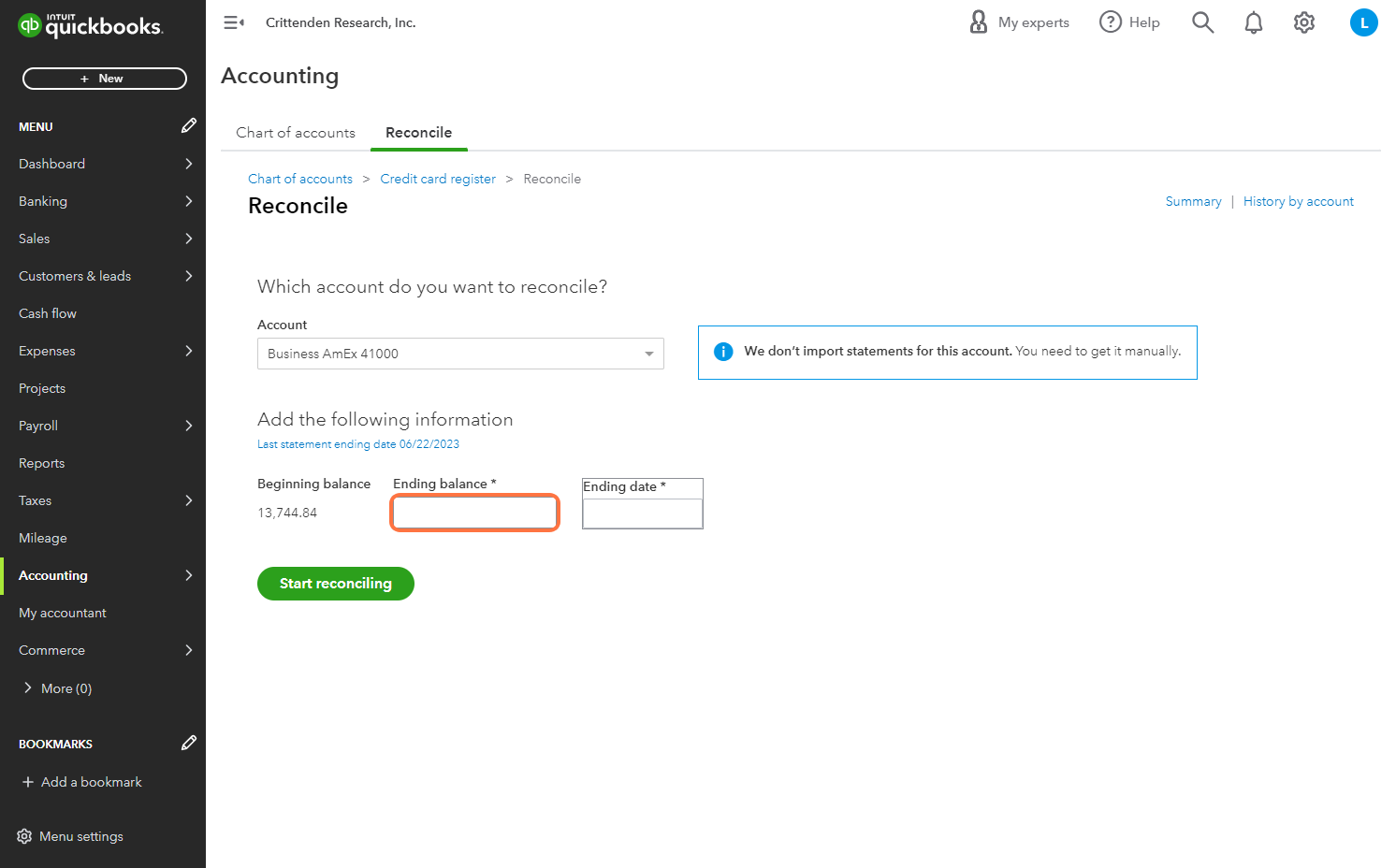Edit the menu with the pencil icon
1396x868 pixels.
[188, 125]
